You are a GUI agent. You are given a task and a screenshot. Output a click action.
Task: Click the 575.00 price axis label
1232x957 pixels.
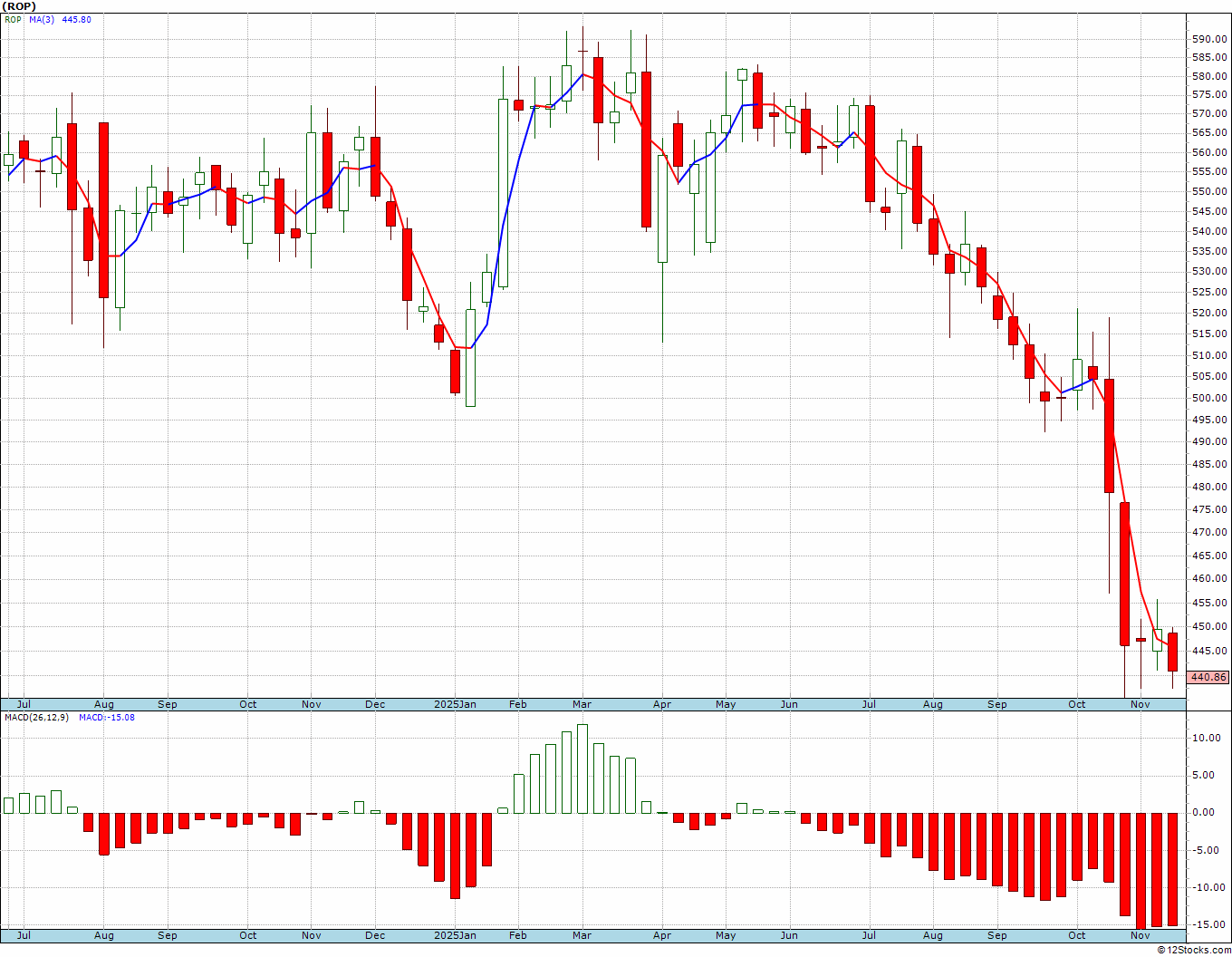[x=1209, y=94]
